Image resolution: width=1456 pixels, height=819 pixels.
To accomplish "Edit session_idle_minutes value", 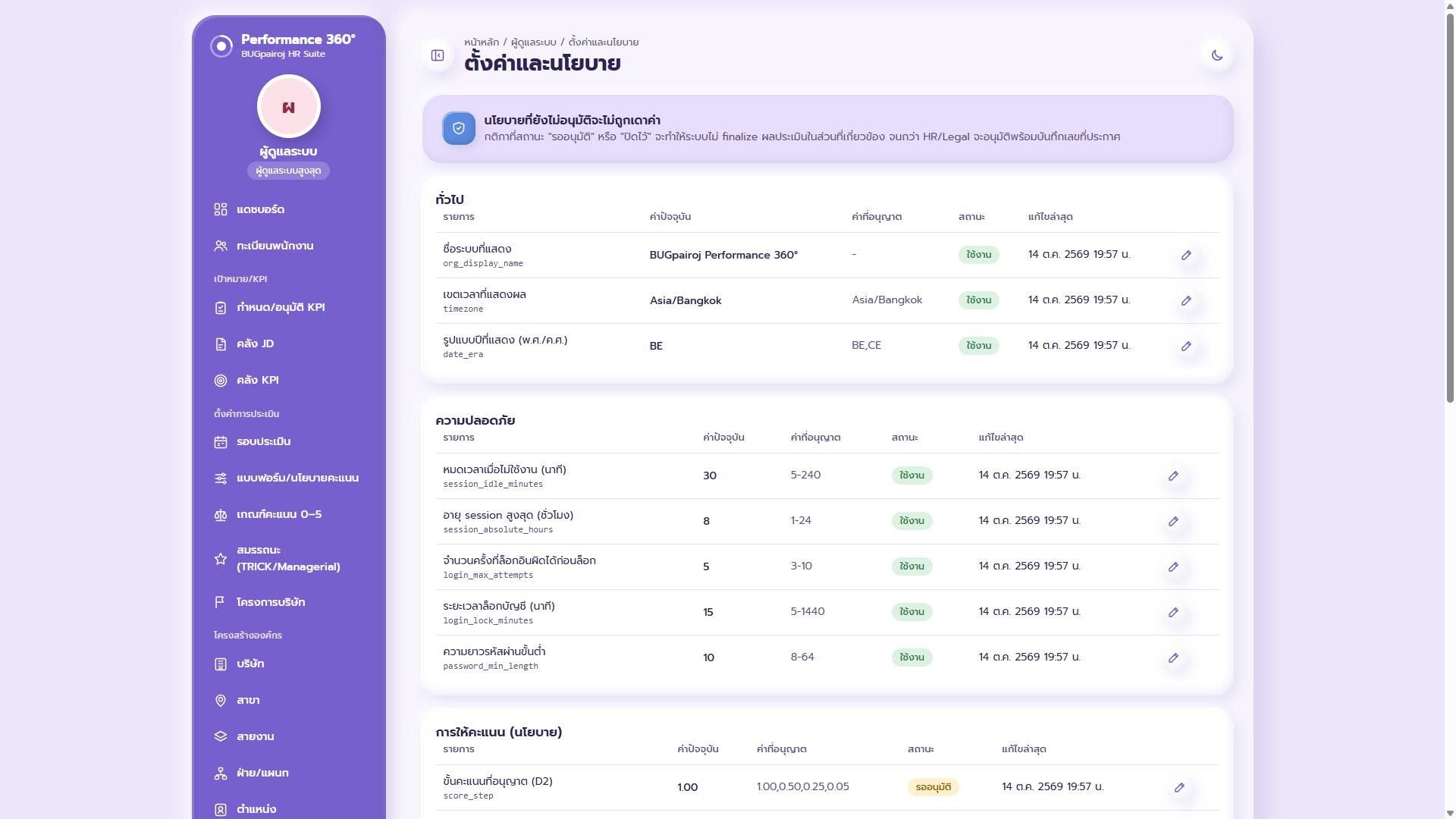I will (1173, 476).
